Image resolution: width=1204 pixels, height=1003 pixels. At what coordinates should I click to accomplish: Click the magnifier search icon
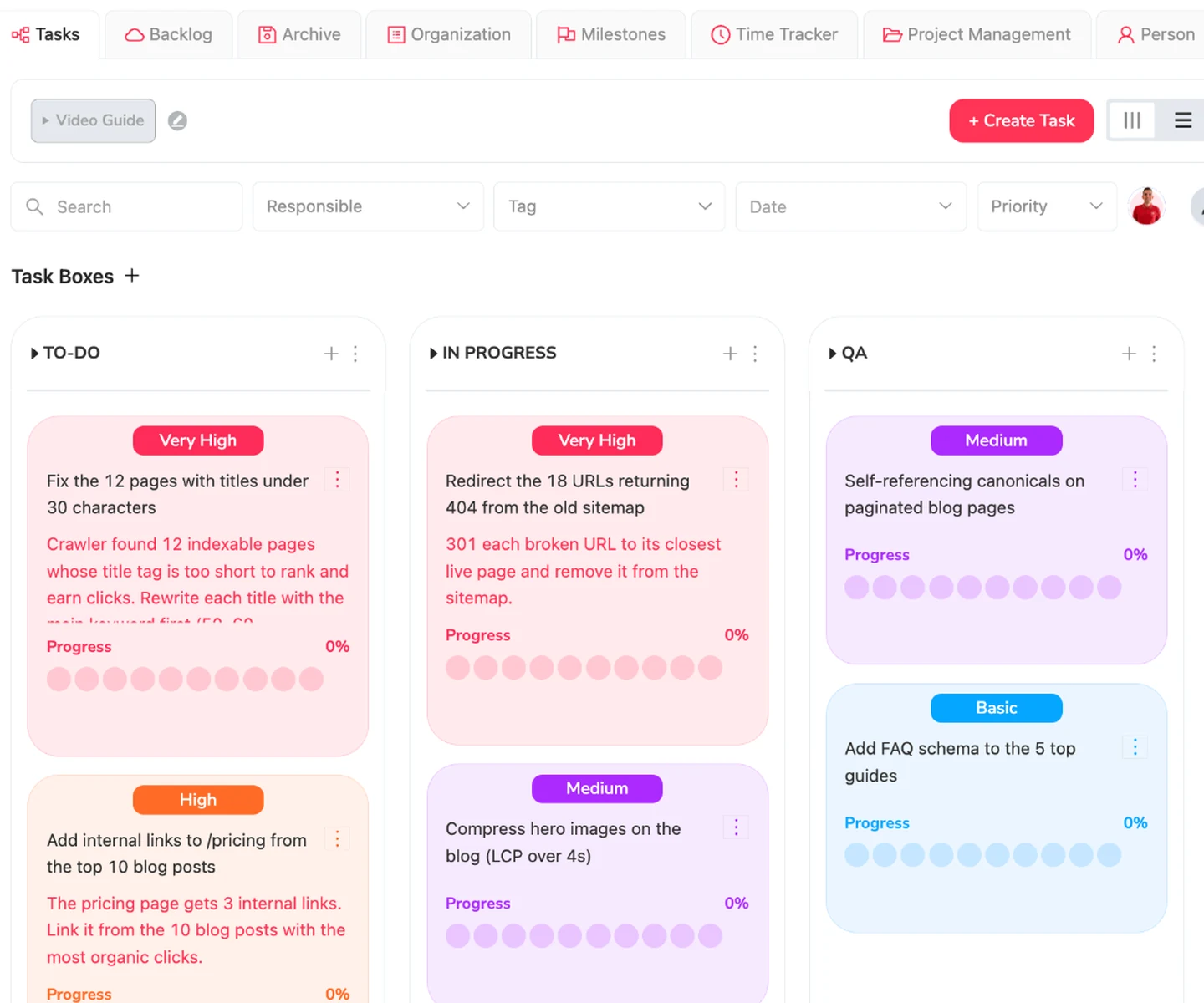(x=34, y=206)
